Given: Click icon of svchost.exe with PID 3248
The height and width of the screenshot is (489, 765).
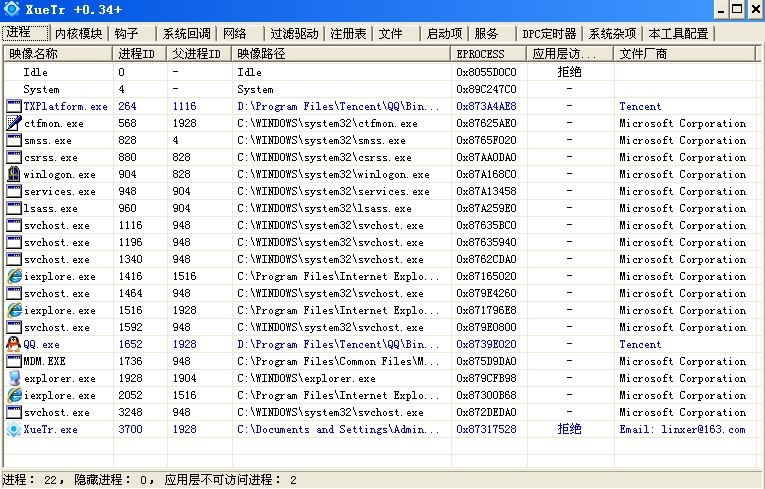Looking at the screenshot, I should coord(14,412).
